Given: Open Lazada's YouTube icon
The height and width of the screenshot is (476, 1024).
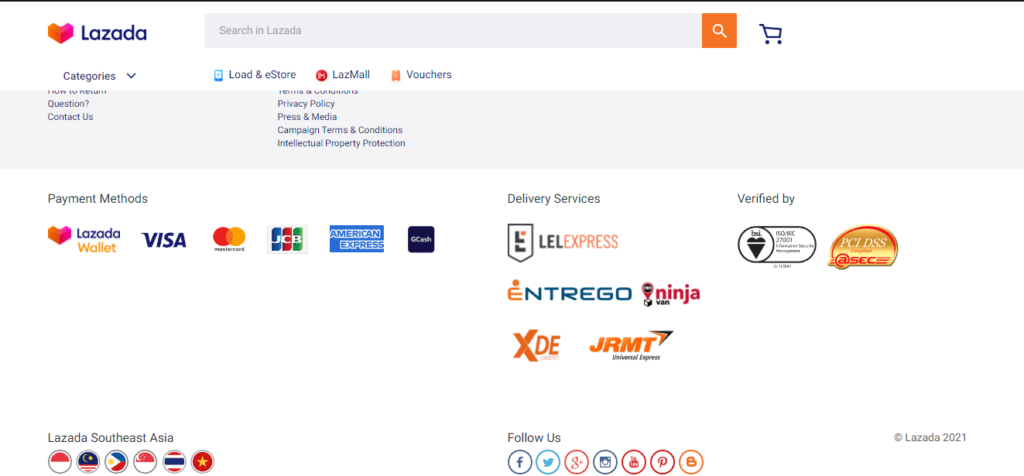Looking at the screenshot, I should click(633, 462).
